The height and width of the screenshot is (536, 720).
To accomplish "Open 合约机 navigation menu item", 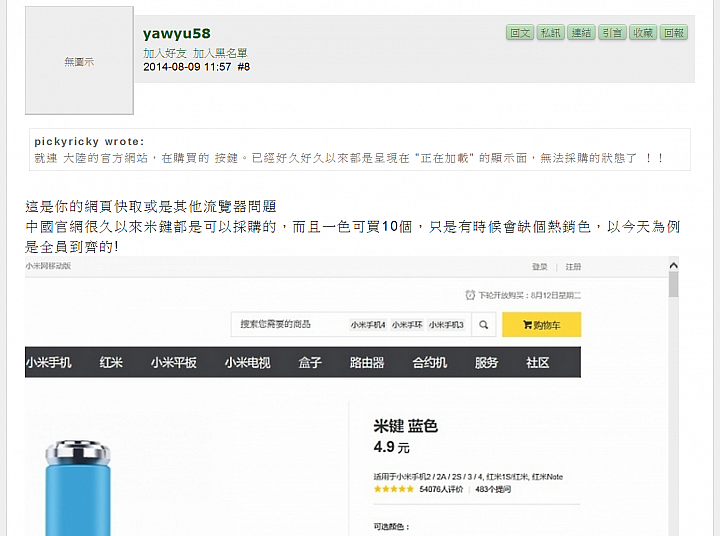I will (x=429, y=362).
